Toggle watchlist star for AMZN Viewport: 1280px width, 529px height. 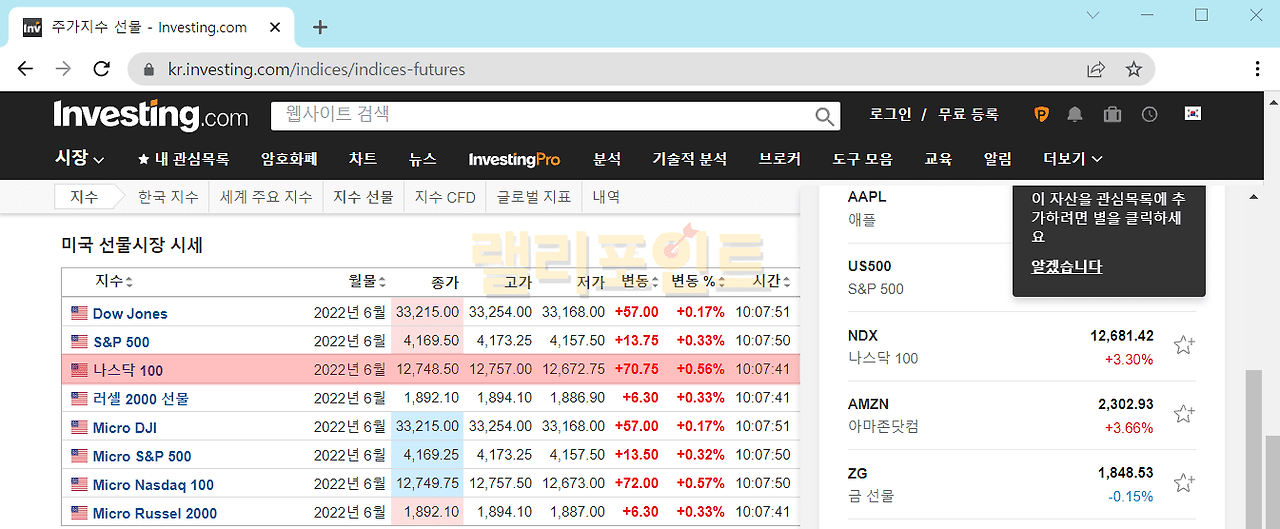1184,414
